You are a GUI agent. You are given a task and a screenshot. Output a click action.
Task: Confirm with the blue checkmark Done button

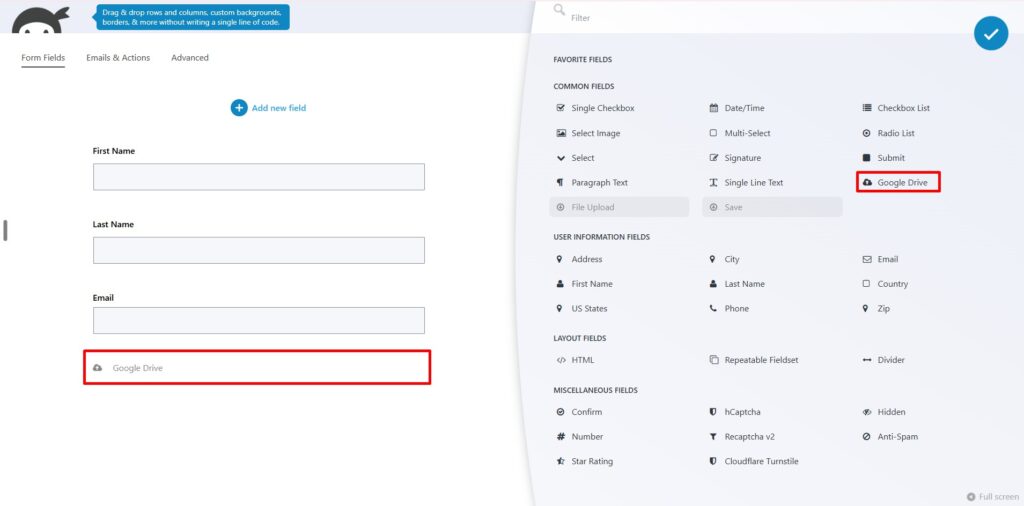pyautogui.click(x=991, y=34)
